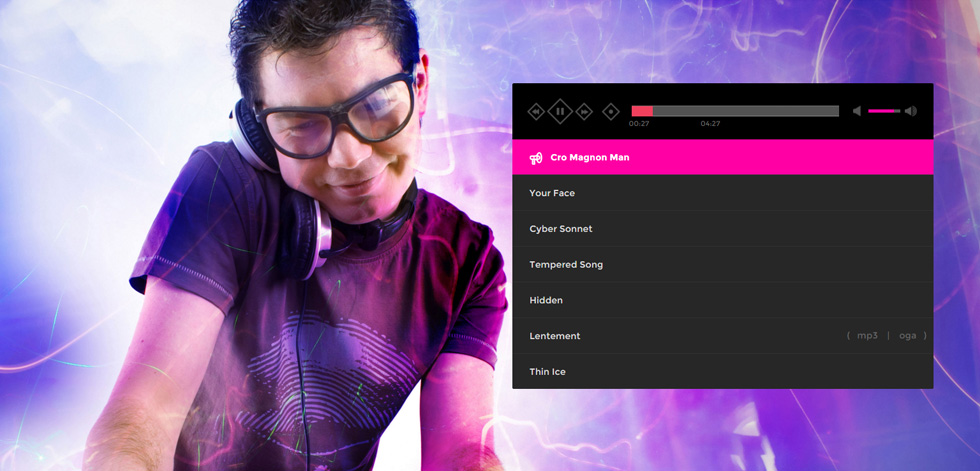Pause the current track
This screenshot has height=471, width=980.
[560, 111]
